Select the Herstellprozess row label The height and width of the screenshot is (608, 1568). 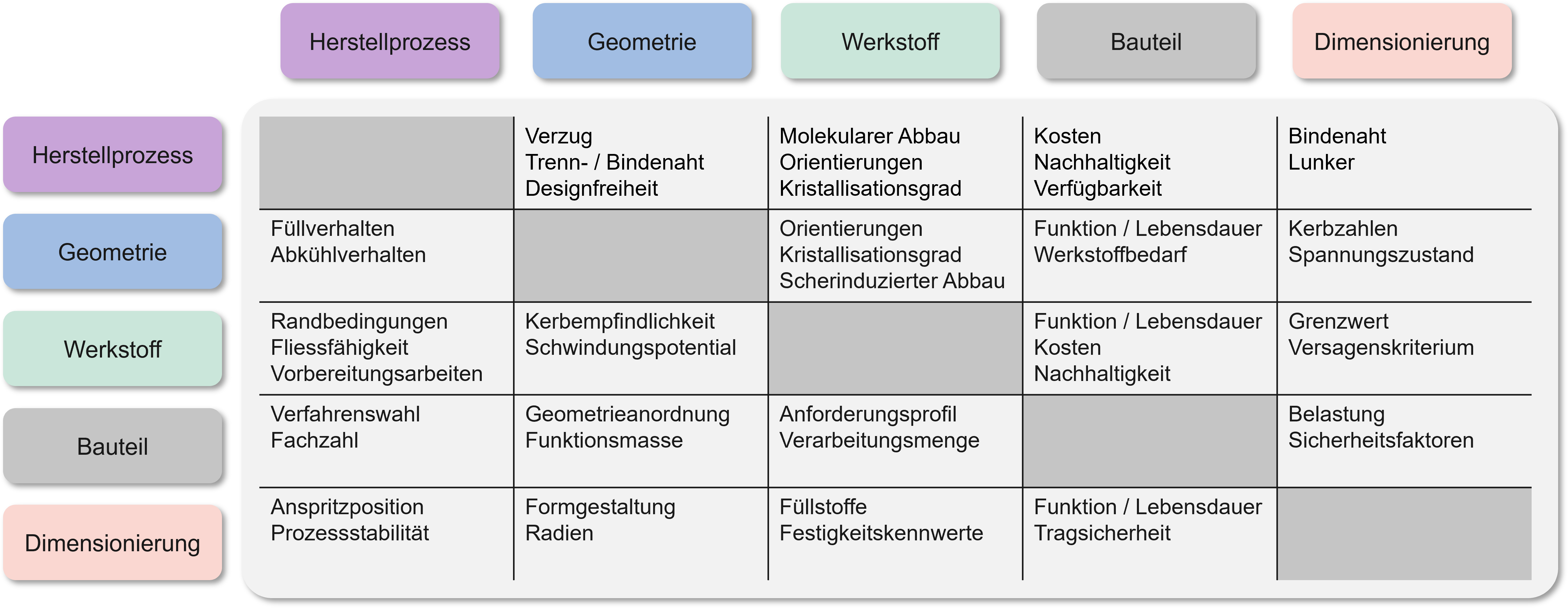point(113,155)
